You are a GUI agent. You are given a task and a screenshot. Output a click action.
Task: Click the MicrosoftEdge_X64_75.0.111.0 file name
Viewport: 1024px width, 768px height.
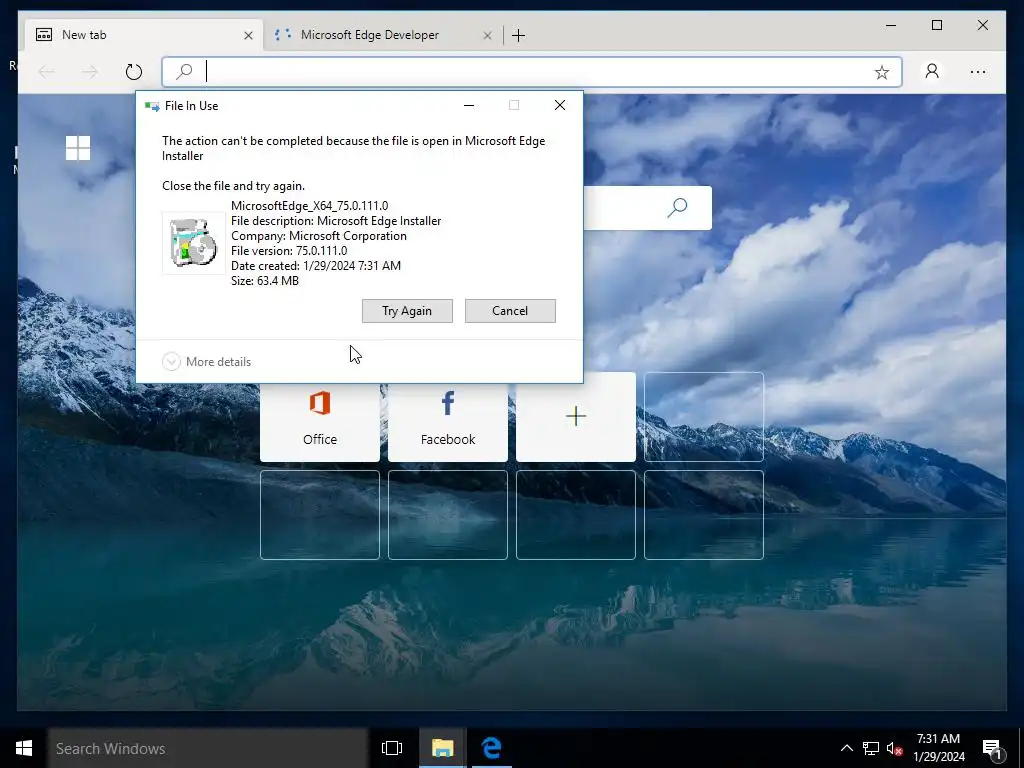click(310, 206)
